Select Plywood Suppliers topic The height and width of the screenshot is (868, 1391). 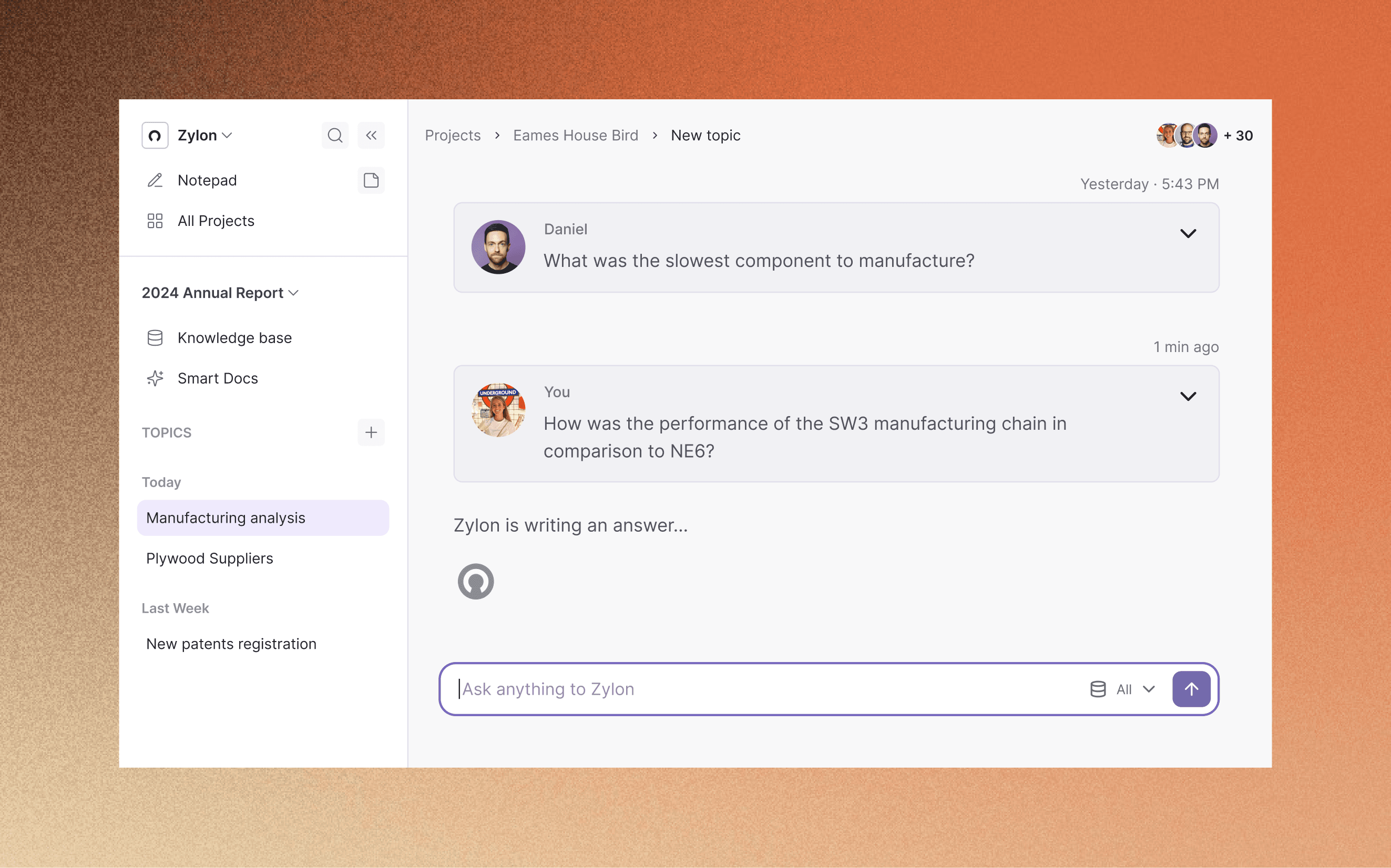pos(210,559)
